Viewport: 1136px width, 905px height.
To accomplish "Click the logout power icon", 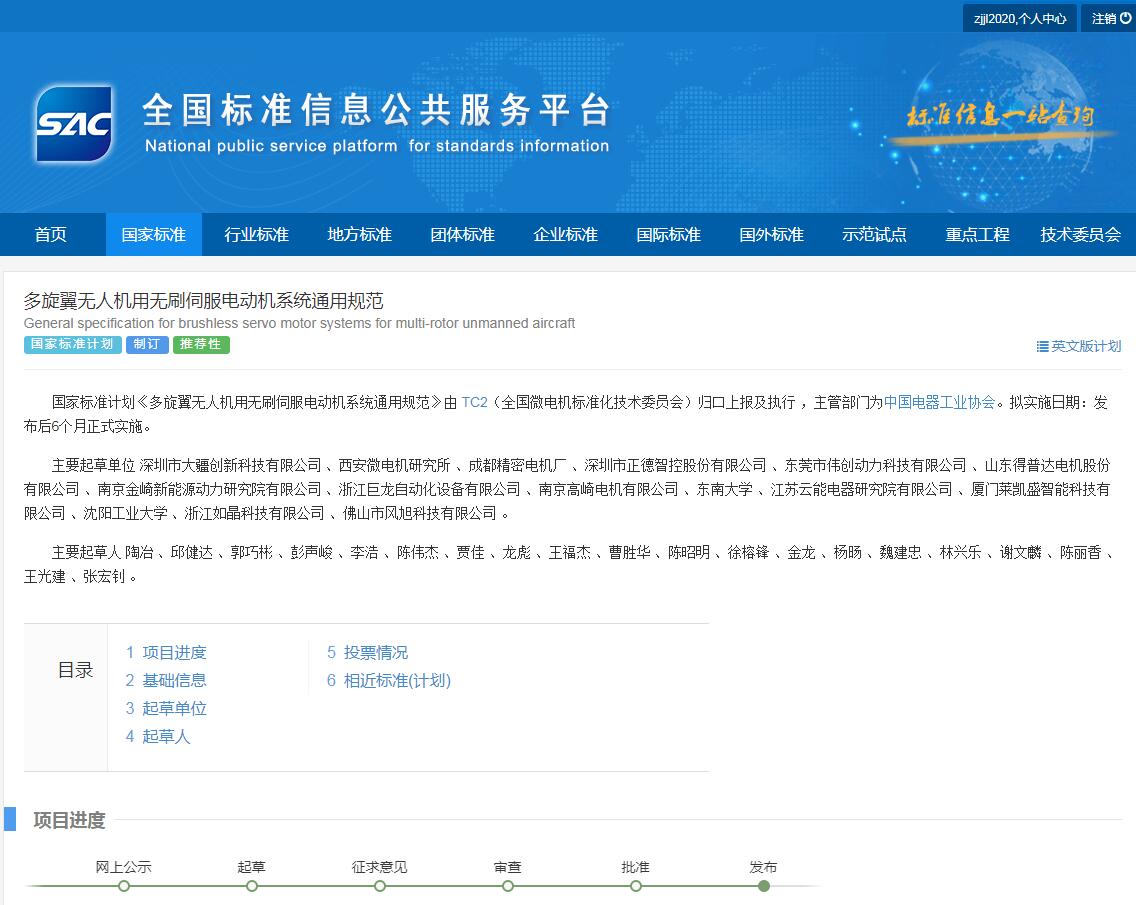I will 1126,18.
